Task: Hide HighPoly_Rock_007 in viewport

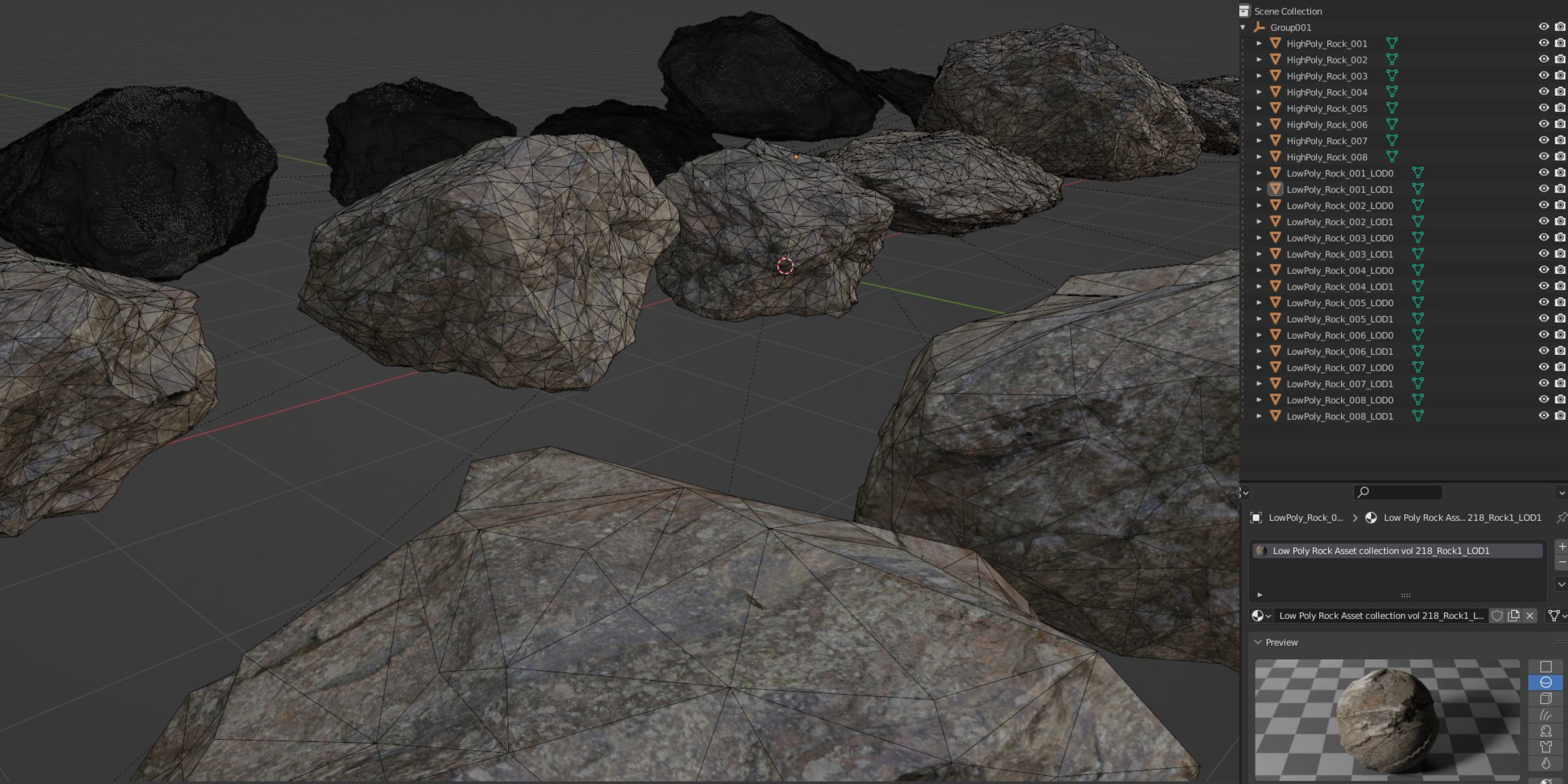Action: [x=1544, y=140]
